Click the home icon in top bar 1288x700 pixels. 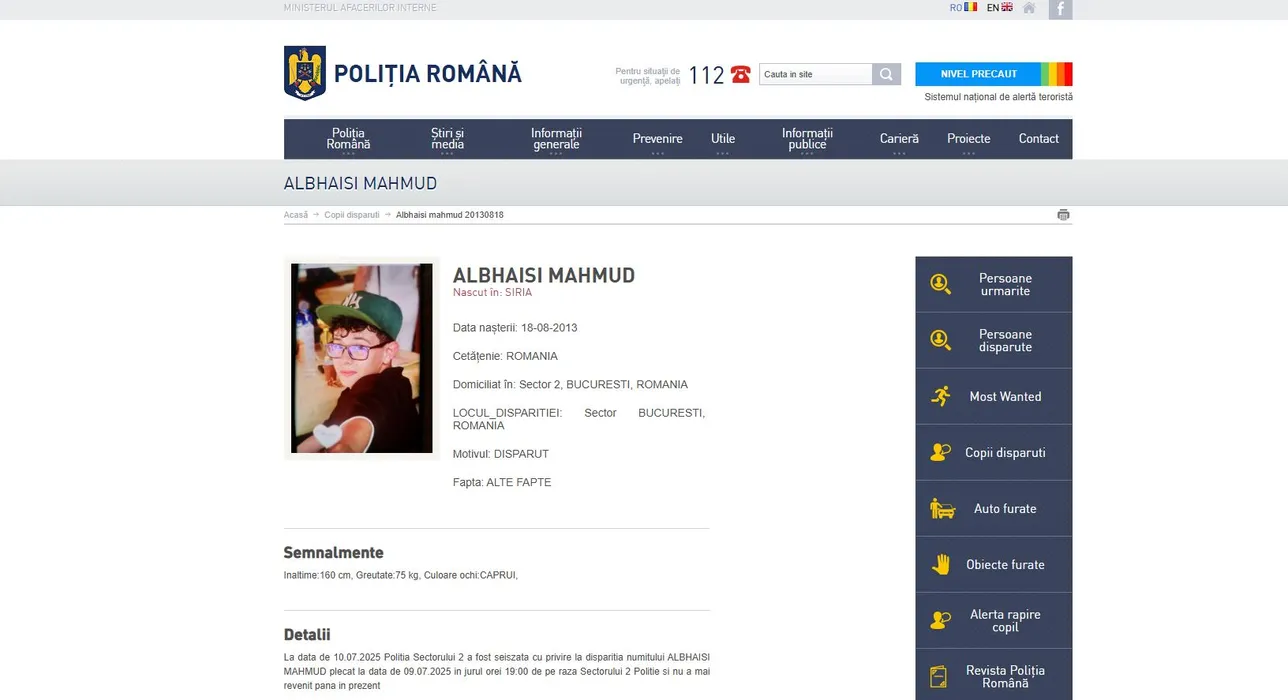pyautogui.click(x=1029, y=8)
